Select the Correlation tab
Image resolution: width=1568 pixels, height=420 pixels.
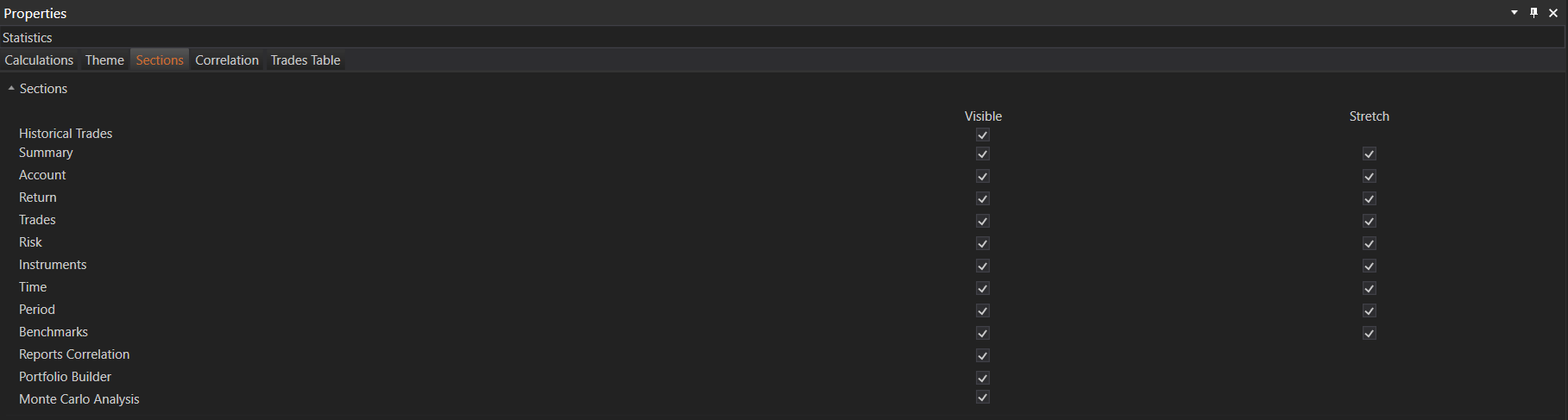(x=227, y=60)
